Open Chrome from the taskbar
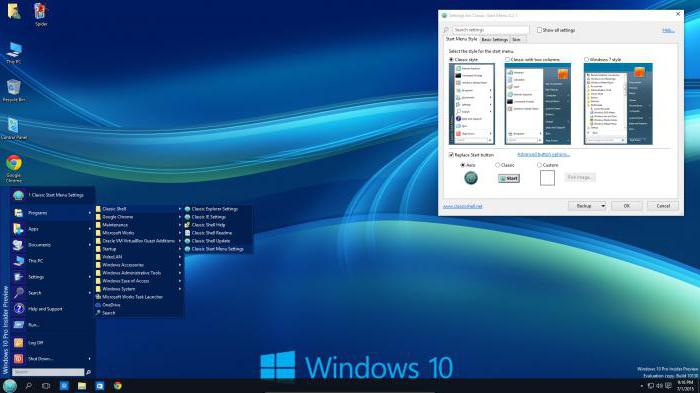Viewport: 700px width, 393px height. point(117,386)
